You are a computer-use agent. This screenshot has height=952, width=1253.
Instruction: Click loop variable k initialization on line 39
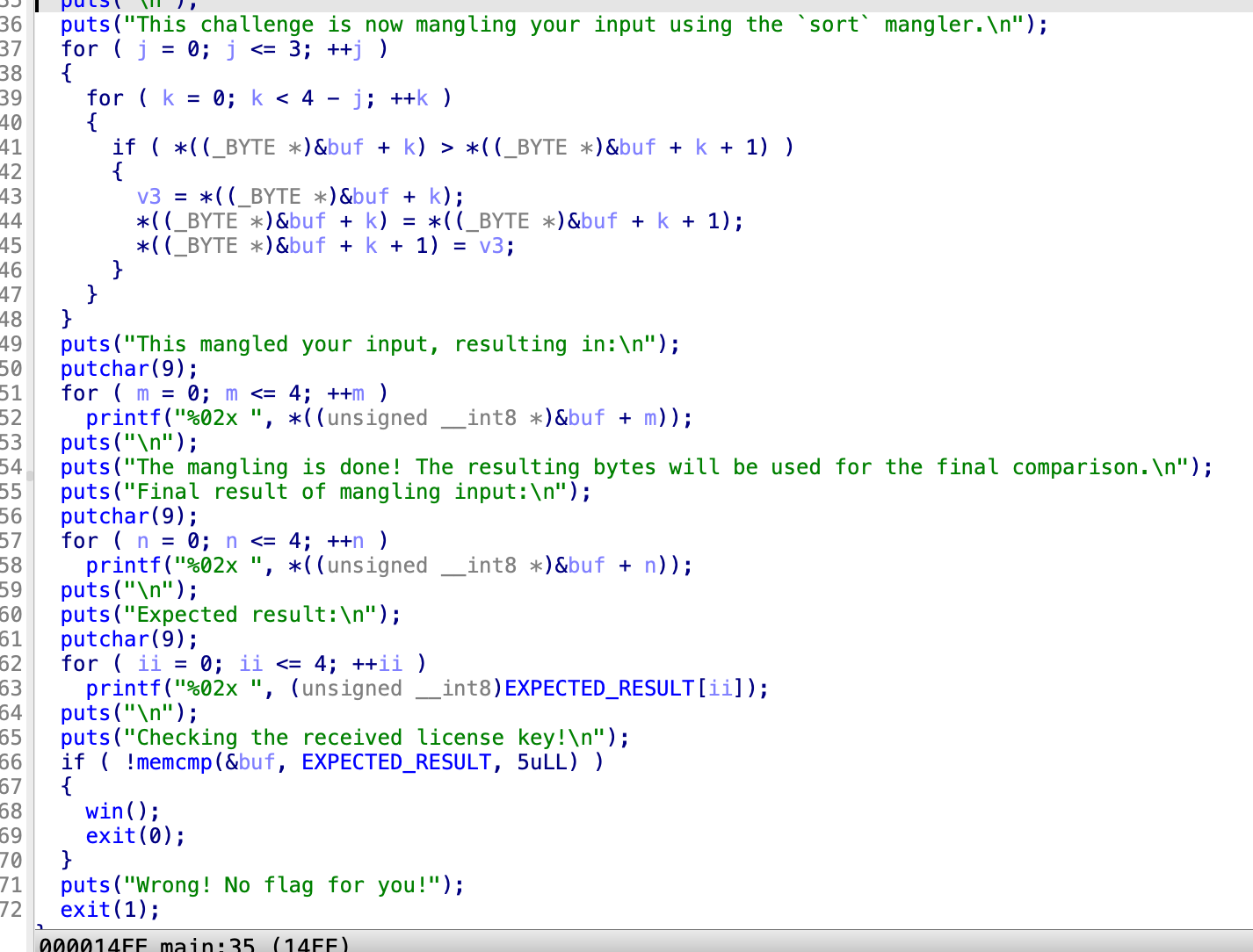168,97
